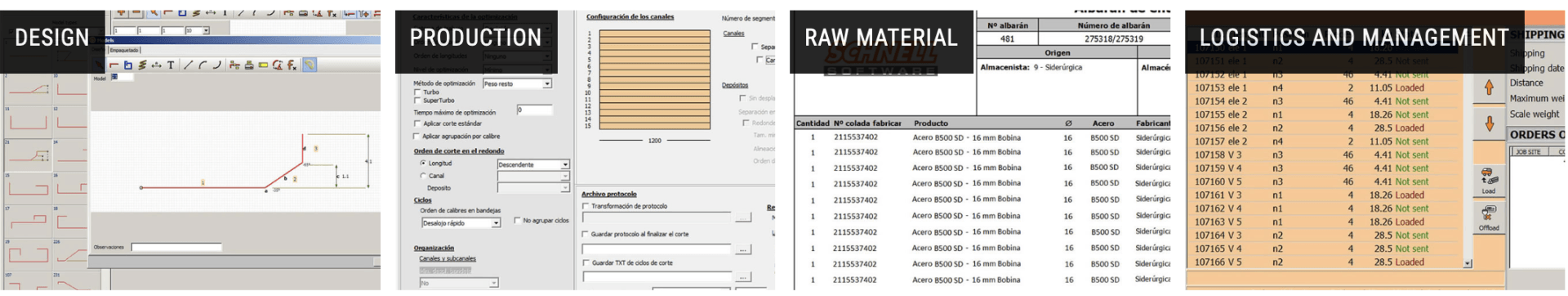Check Aplicar agrupación por calibre
This screenshot has height=296, width=1568.
pos(417,137)
